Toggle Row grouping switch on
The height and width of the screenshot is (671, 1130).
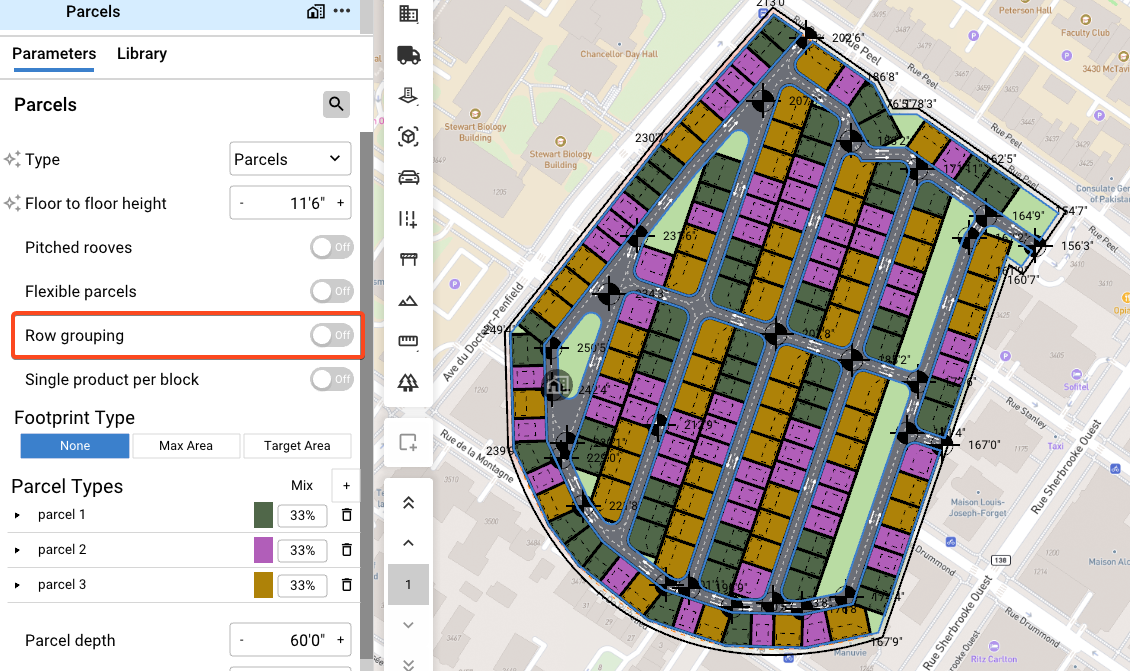(332, 335)
